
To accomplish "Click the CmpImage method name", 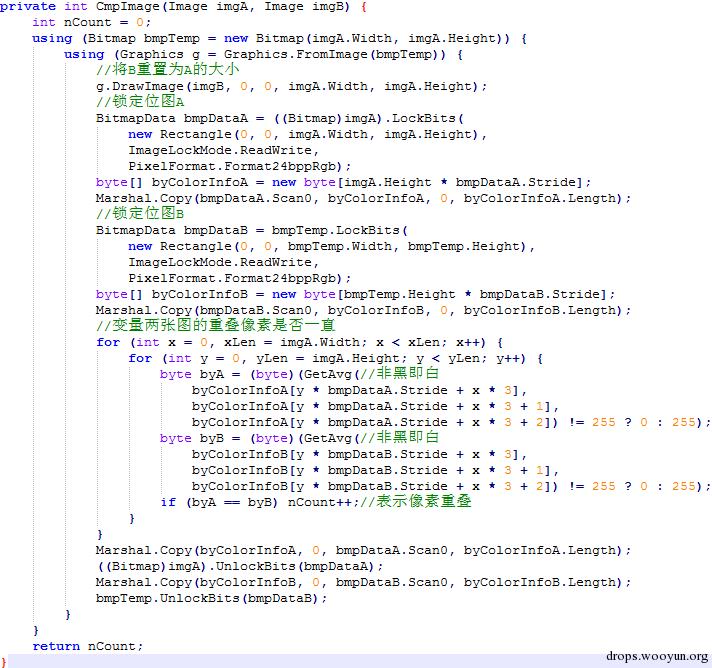I will coord(128,7).
